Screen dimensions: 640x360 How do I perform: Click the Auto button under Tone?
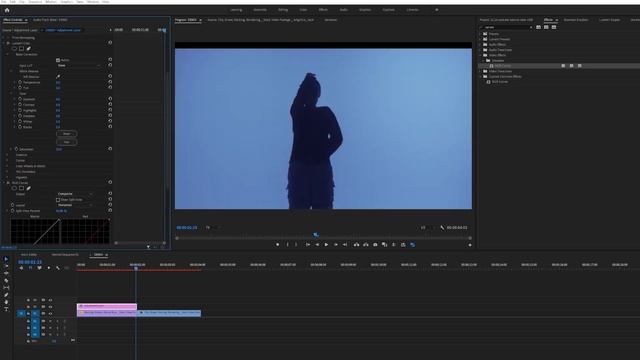(67, 142)
